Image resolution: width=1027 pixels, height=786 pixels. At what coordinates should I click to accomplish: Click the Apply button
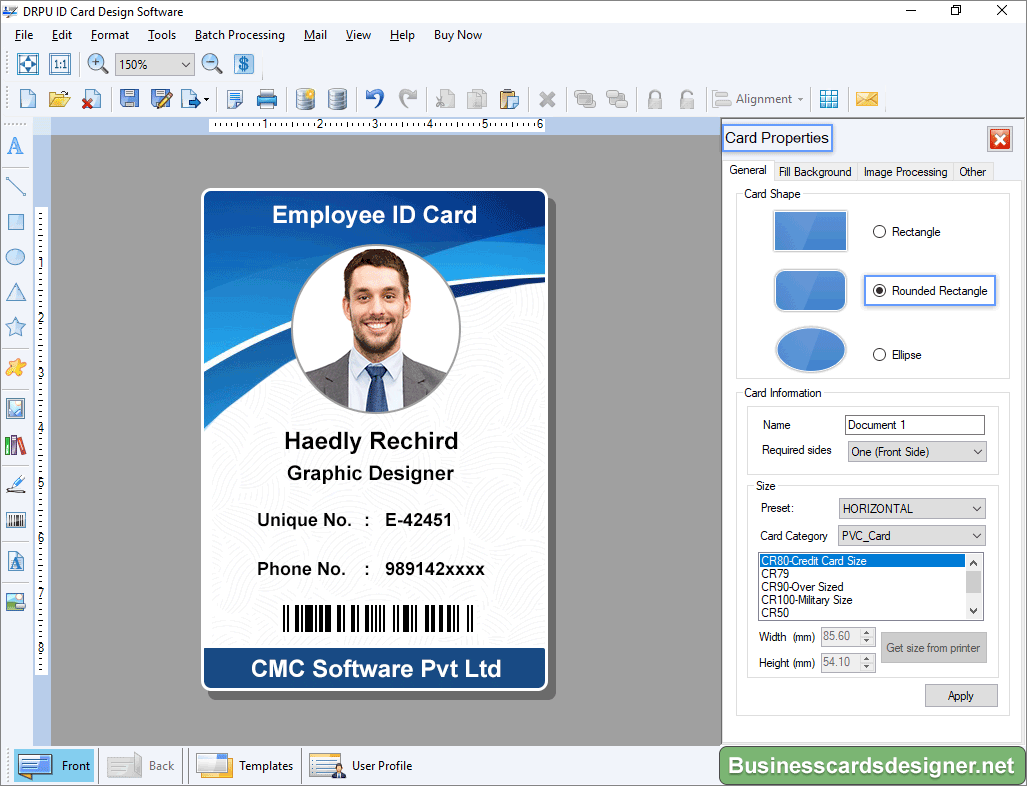961,696
